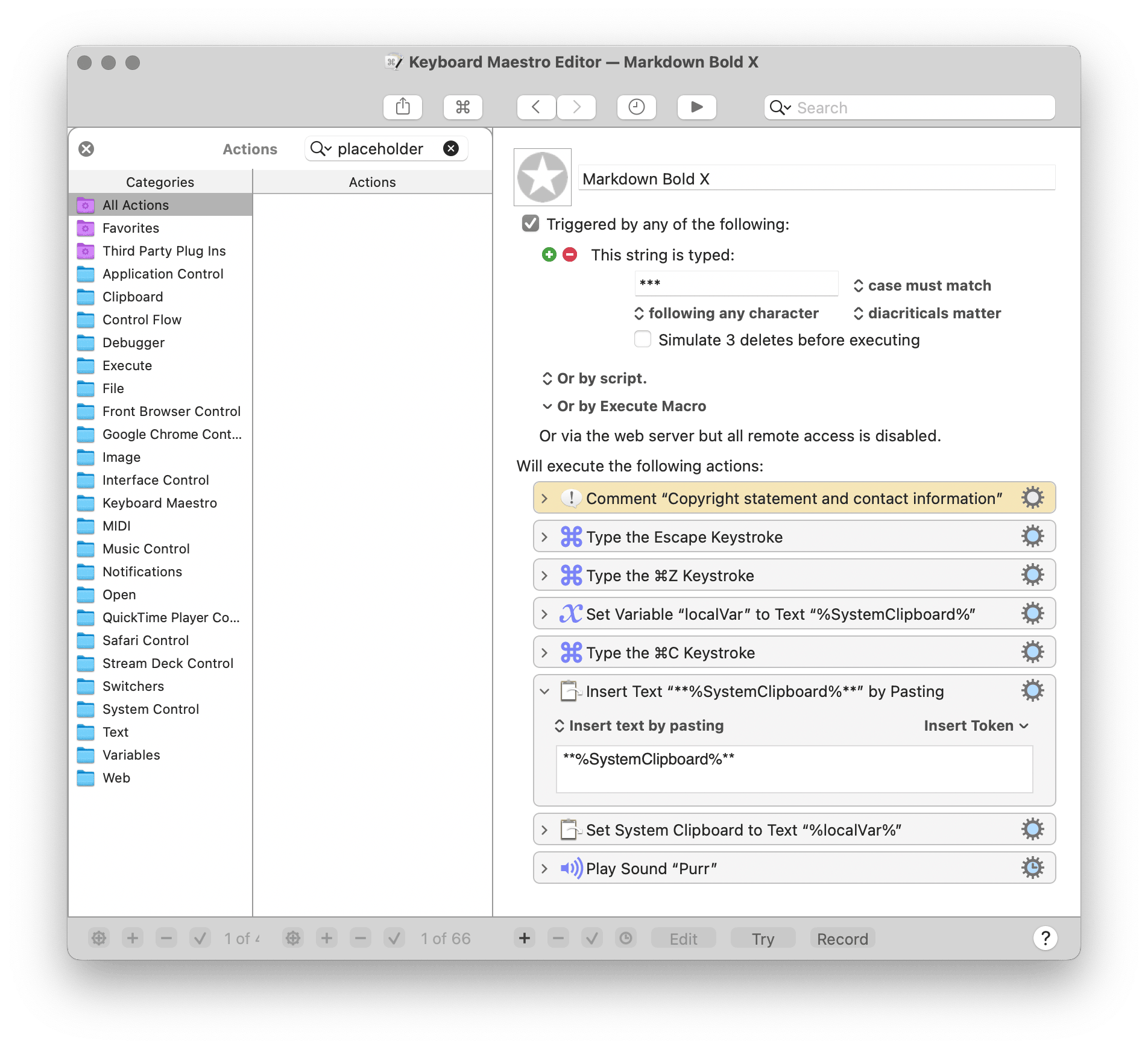The width and height of the screenshot is (1148, 1049).
Task: Expand the Type the ⌘Z Keystroke action
Action: tap(544, 576)
